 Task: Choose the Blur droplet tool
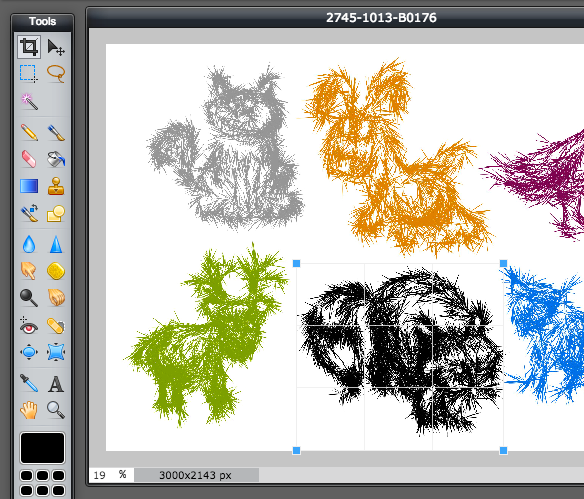pos(29,244)
